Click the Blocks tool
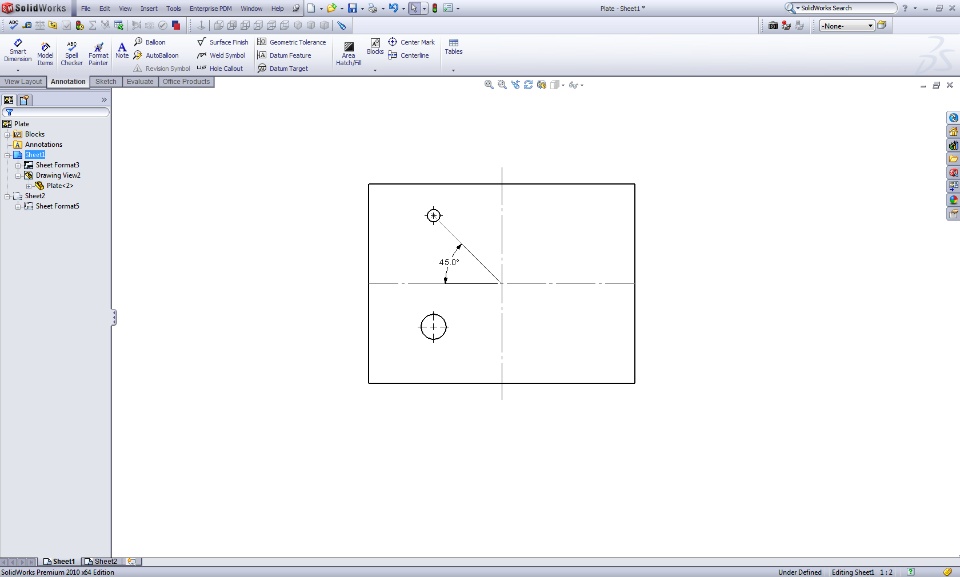Viewport: 960px width, 577px height. pyautogui.click(x=375, y=47)
